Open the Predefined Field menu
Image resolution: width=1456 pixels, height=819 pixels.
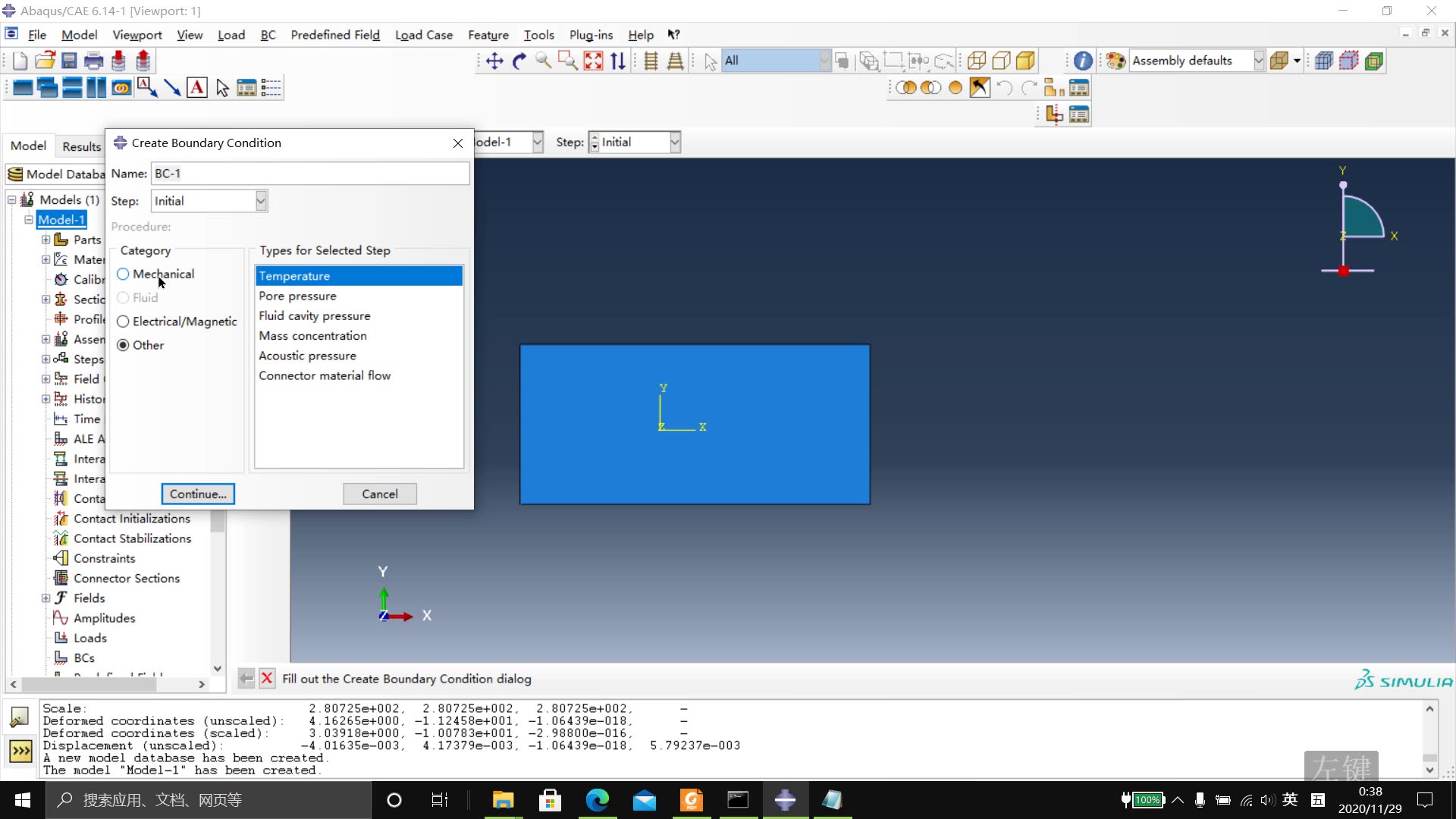335,35
